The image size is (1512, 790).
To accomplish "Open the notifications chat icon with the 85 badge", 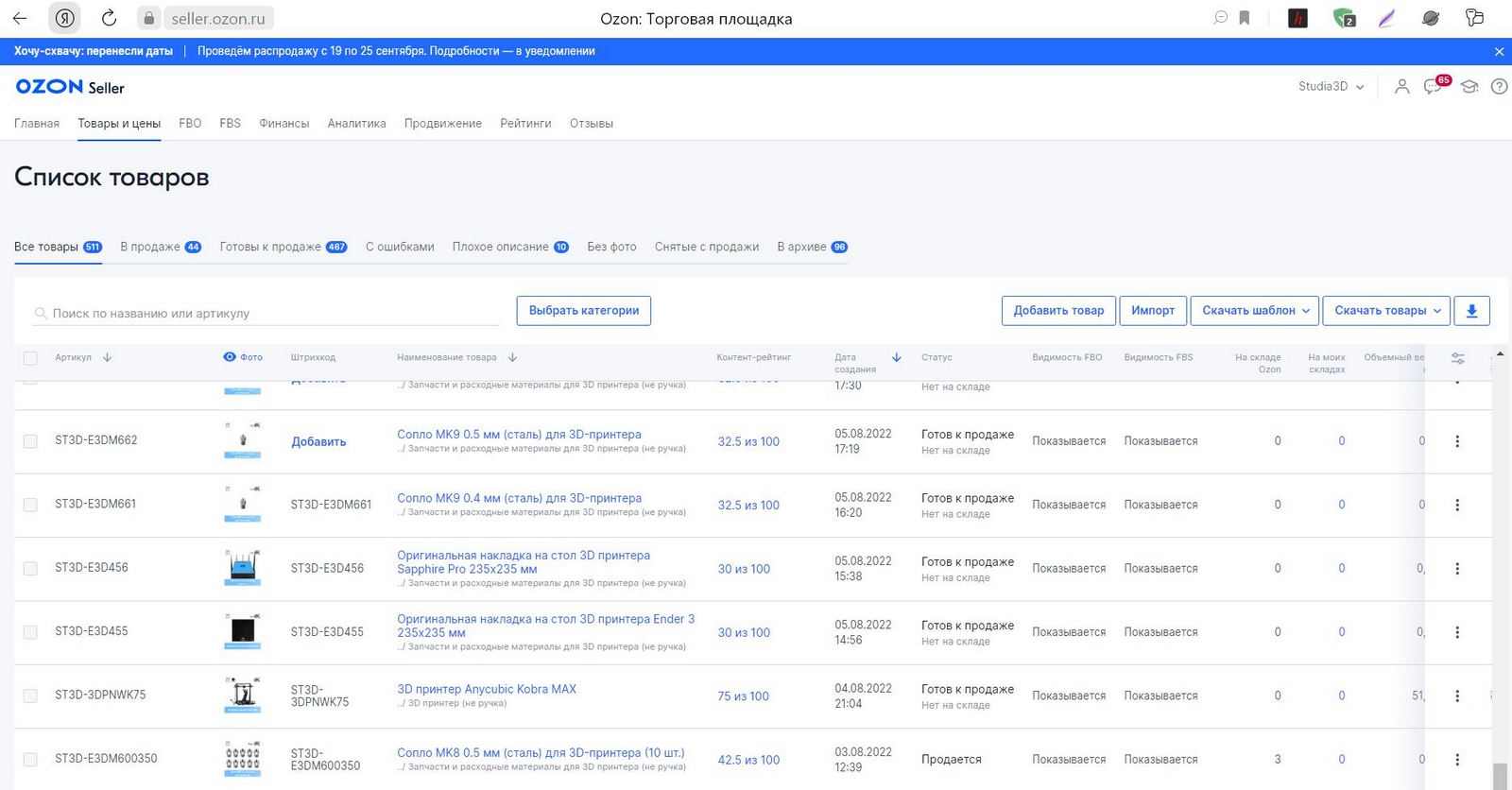I will (1434, 87).
